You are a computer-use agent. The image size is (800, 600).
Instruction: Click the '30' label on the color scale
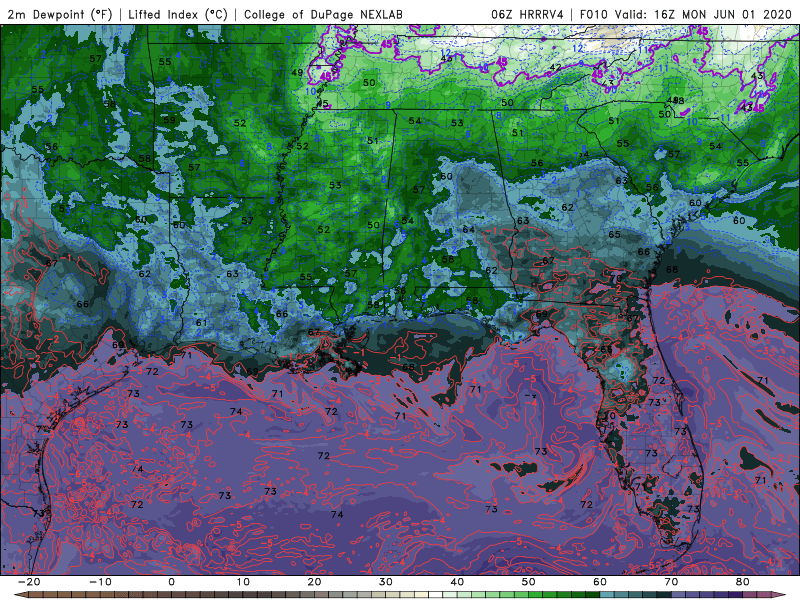[x=386, y=582]
